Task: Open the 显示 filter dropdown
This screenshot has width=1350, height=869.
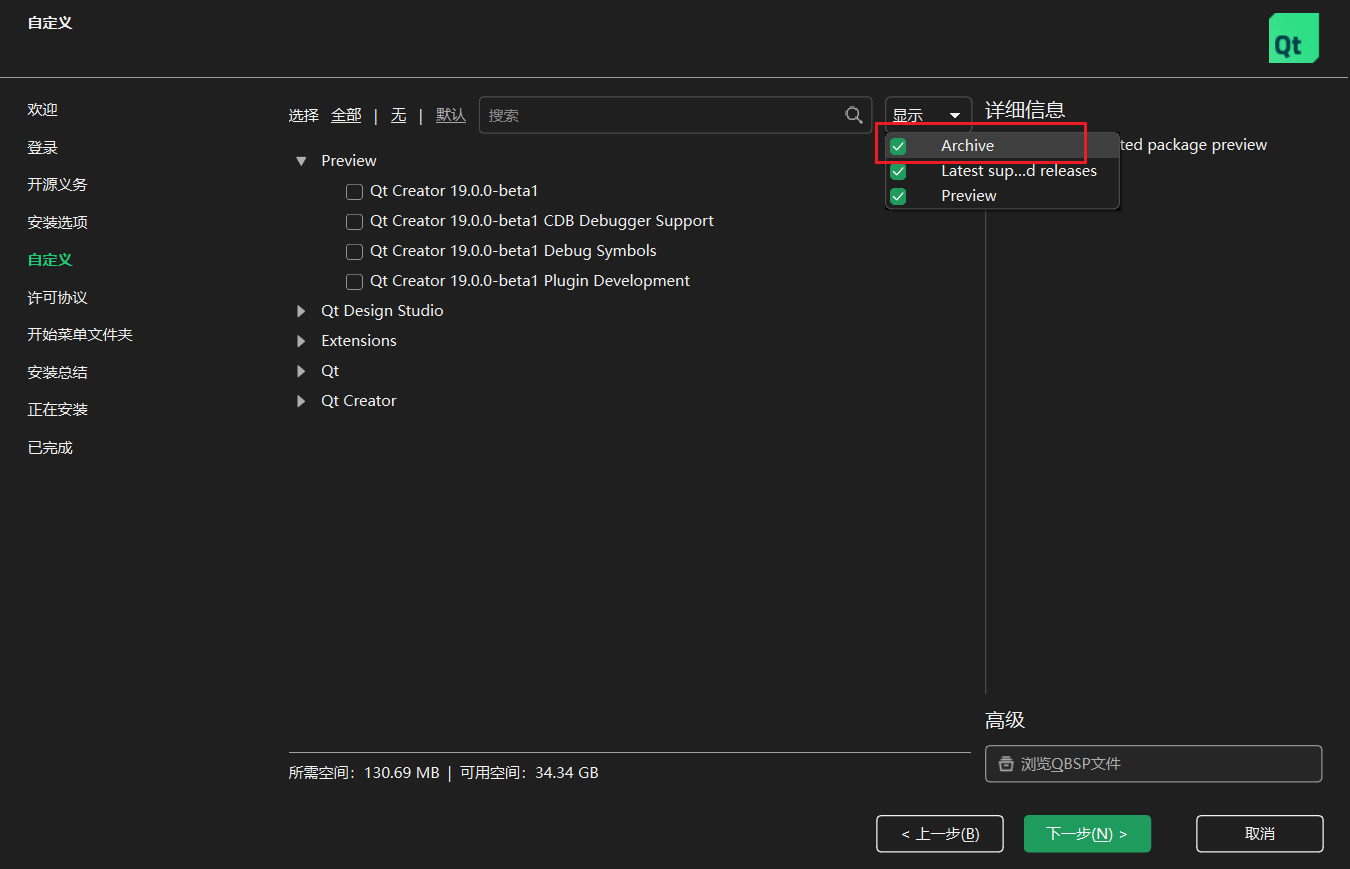Action: 928,115
